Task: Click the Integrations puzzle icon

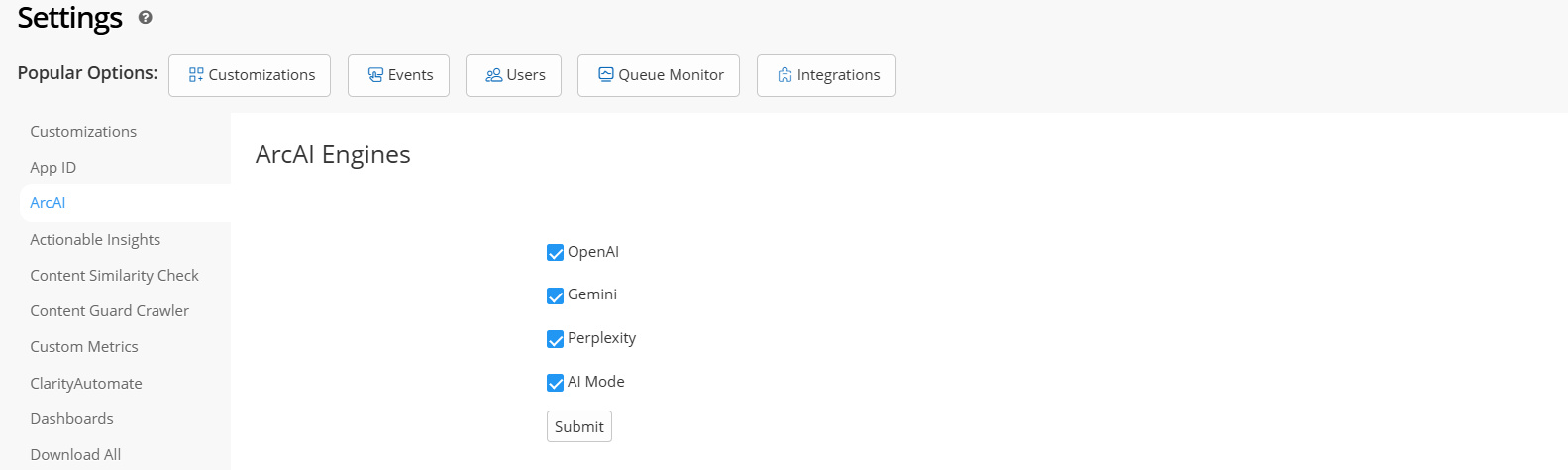Action: [784, 75]
